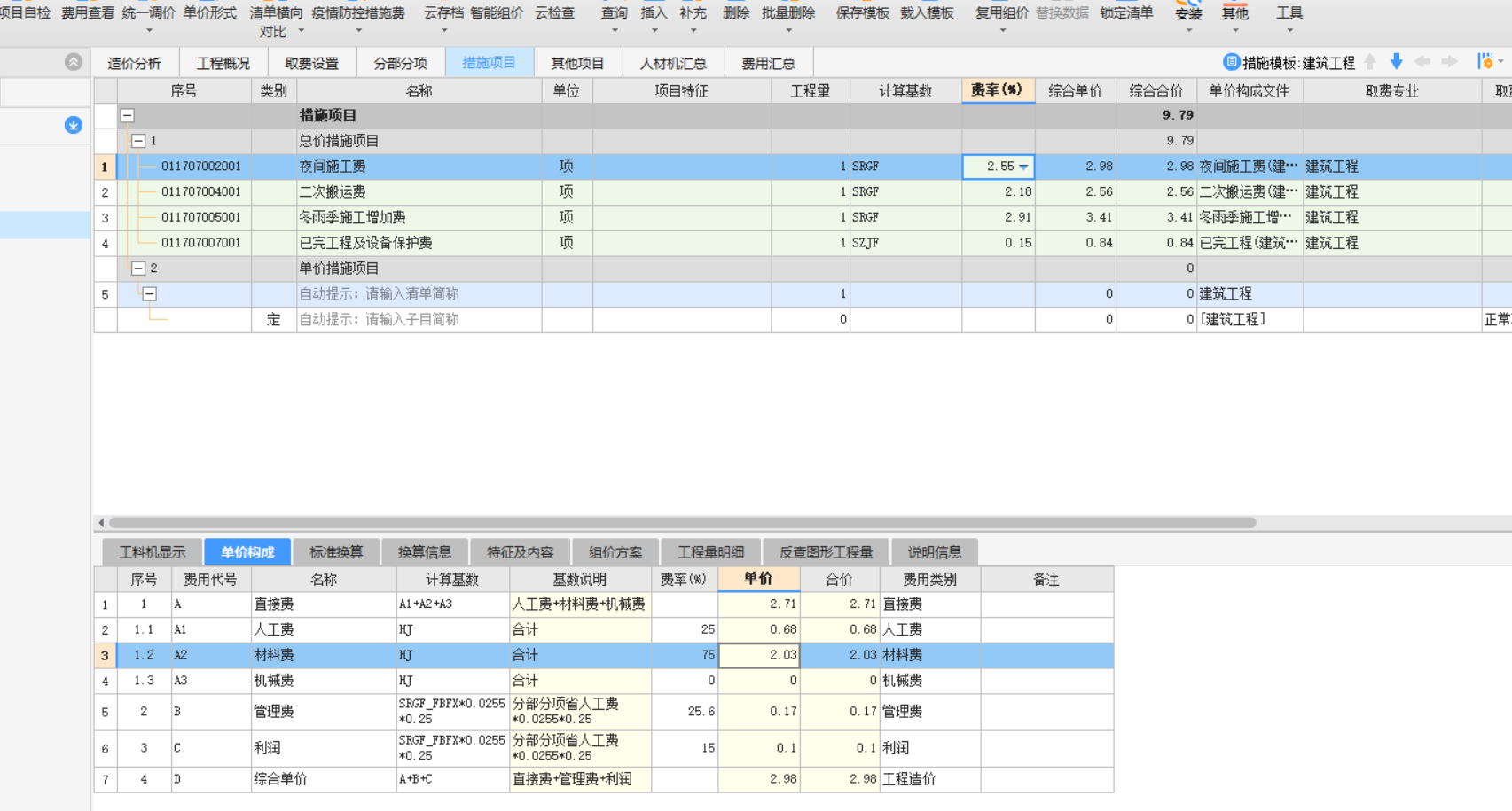Image resolution: width=1512 pixels, height=811 pixels.
Task: Run 云检查 from the toolbar
Action: [x=554, y=13]
